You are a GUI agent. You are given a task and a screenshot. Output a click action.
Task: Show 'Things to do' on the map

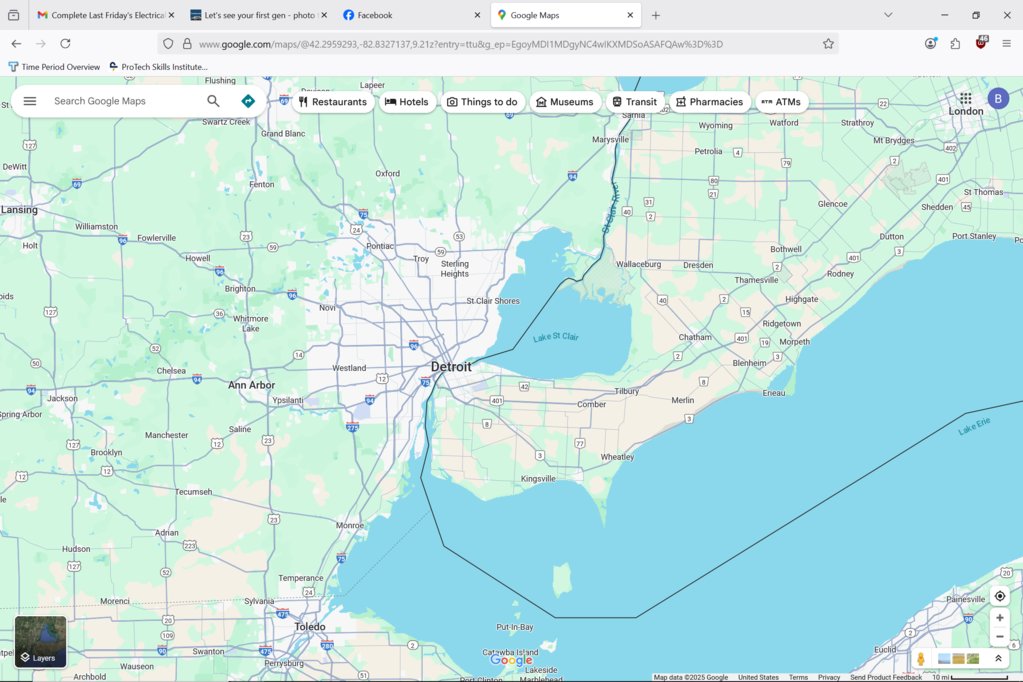[482, 102]
